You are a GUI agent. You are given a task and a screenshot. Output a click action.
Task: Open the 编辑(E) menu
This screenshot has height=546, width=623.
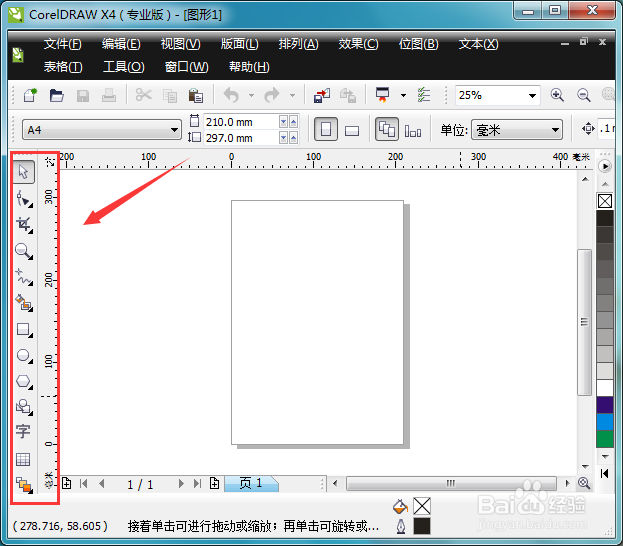click(x=121, y=44)
